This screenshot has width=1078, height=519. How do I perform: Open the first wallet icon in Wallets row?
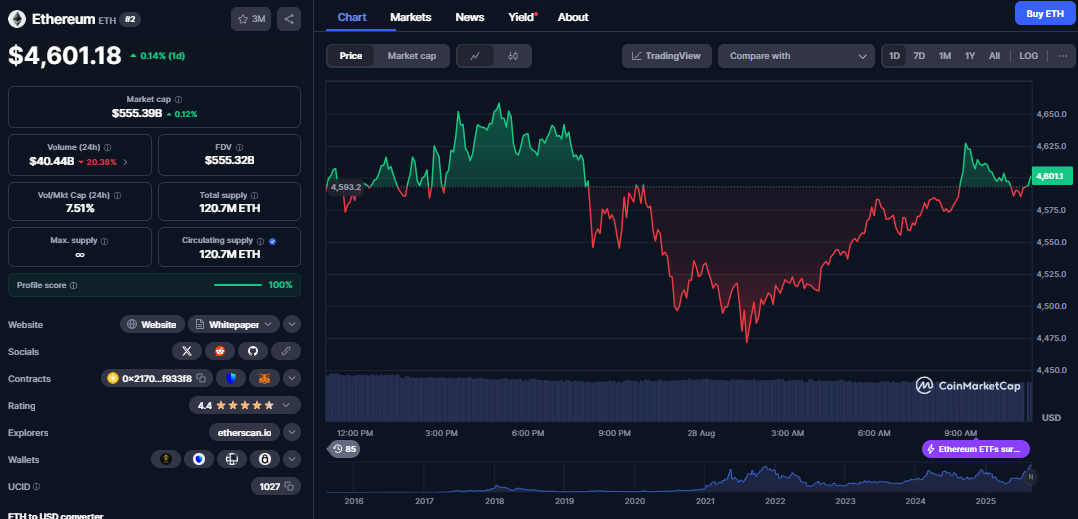(166, 459)
